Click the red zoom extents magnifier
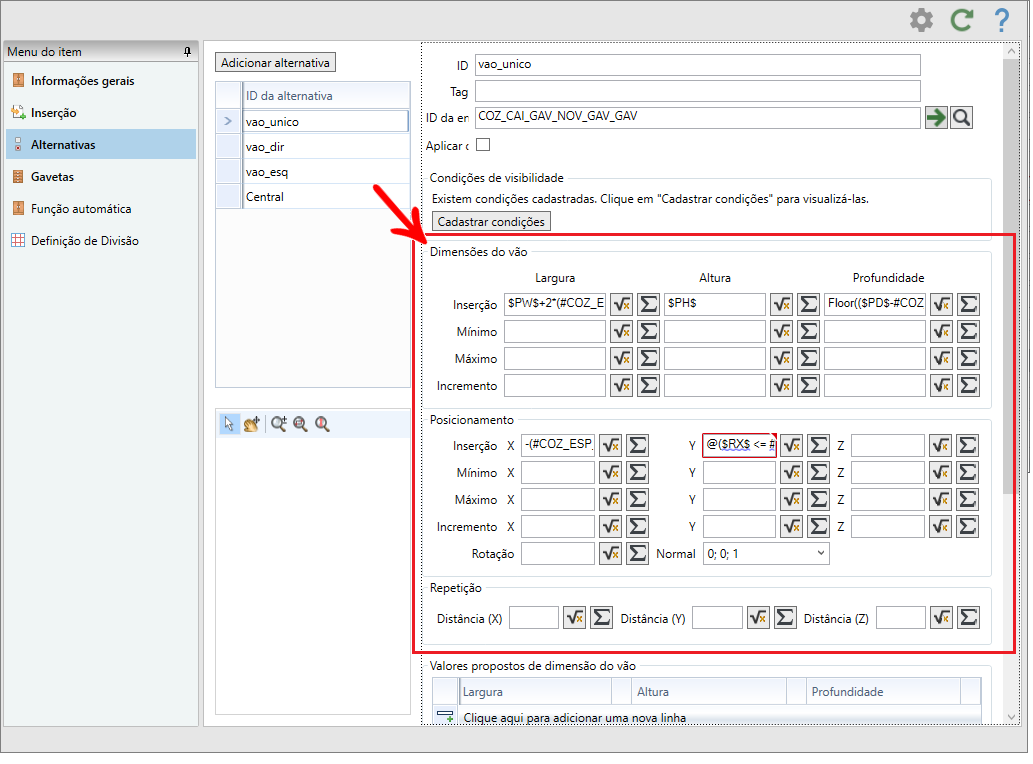 tap(322, 423)
